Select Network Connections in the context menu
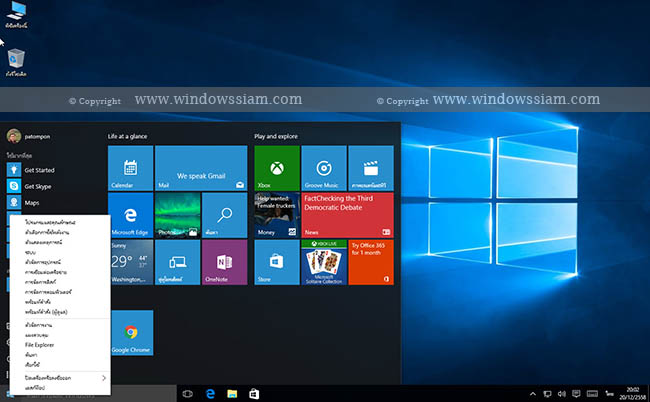This screenshot has width=650, height=402. tap(60, 272)
